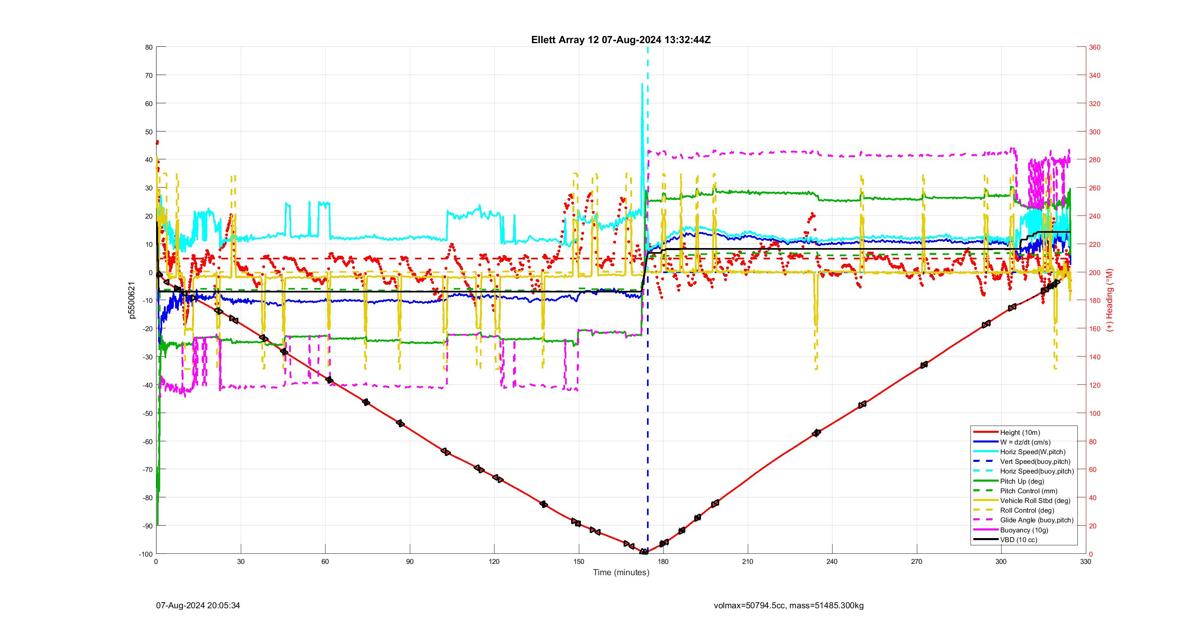The image size is (1200, 622).
Task: Select the 'Buoyancy (10g)' legend entry
Action: [x=1024, y=530]
